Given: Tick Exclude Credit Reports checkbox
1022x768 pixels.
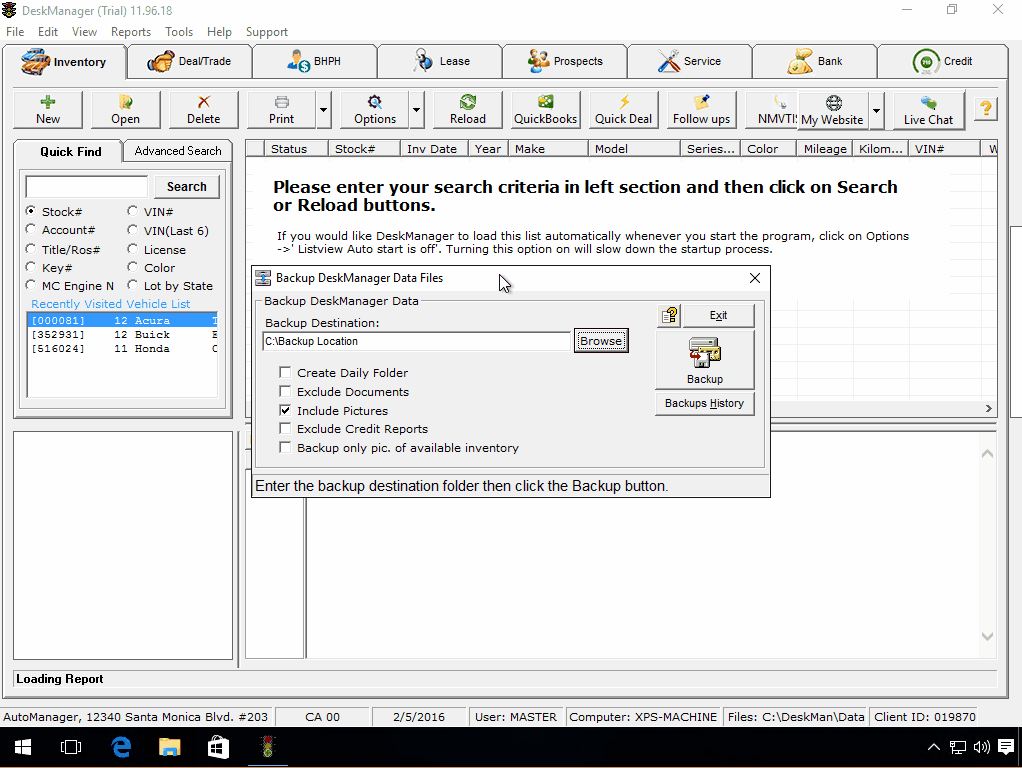Looking at the screenshot, I should pyautogui.click(x=285, y=428).
